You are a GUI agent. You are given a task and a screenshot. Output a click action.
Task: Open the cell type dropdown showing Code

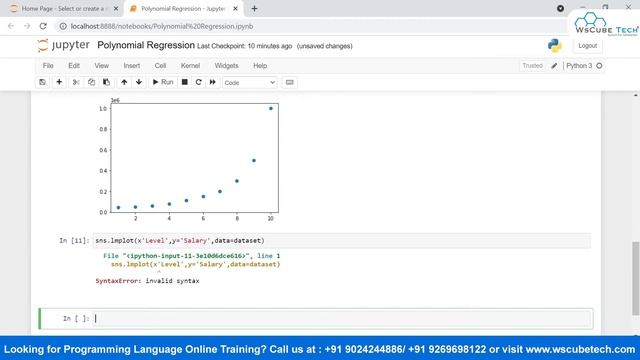(x=249, y=82)
